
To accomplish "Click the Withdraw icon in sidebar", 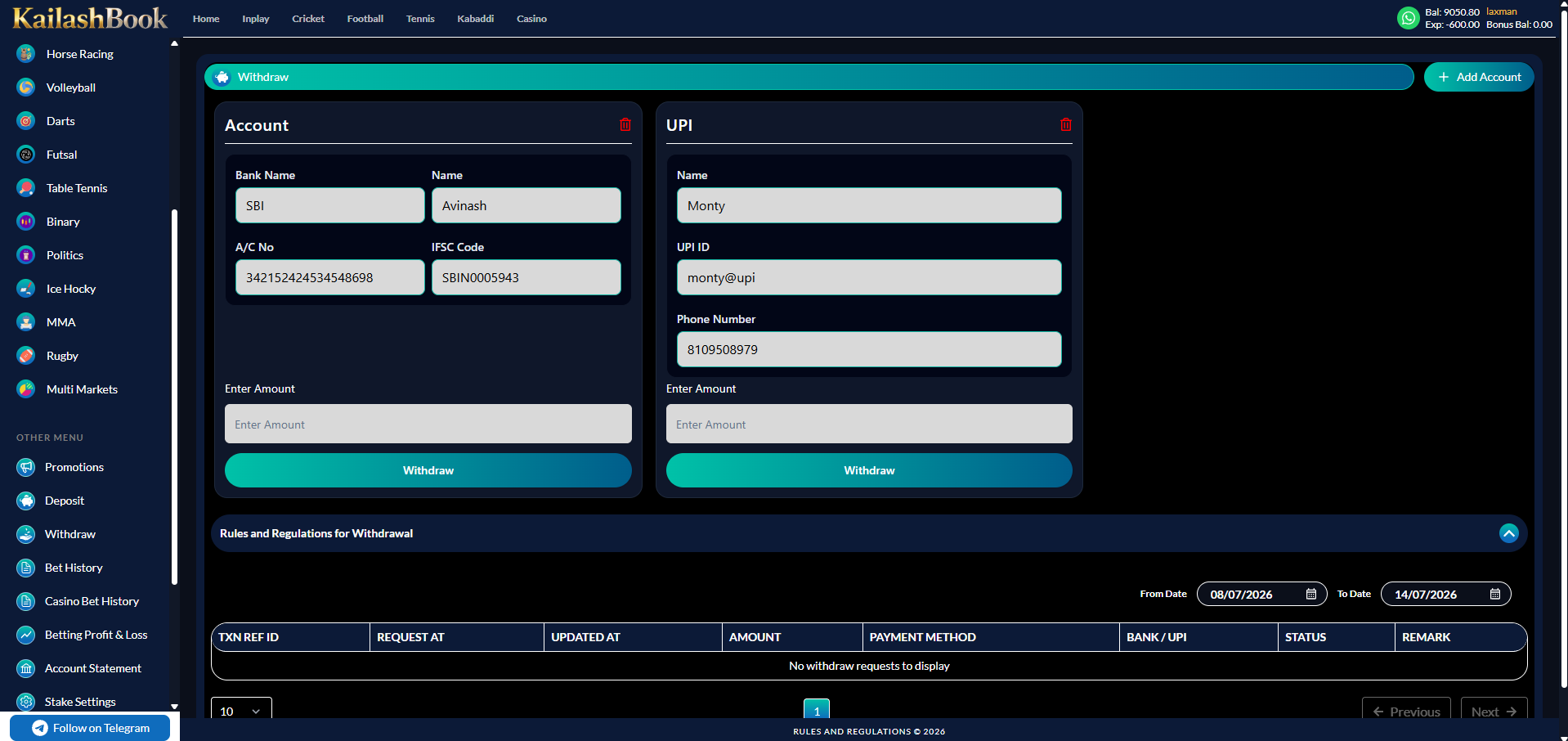I will [26, 534].
